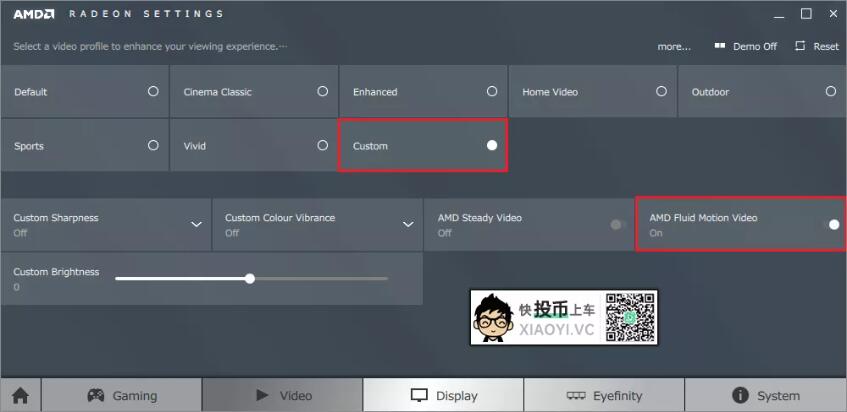Select the Cinema Classic profile radio button
This screenshot has height=412, width=847.
tap(322, 91)
